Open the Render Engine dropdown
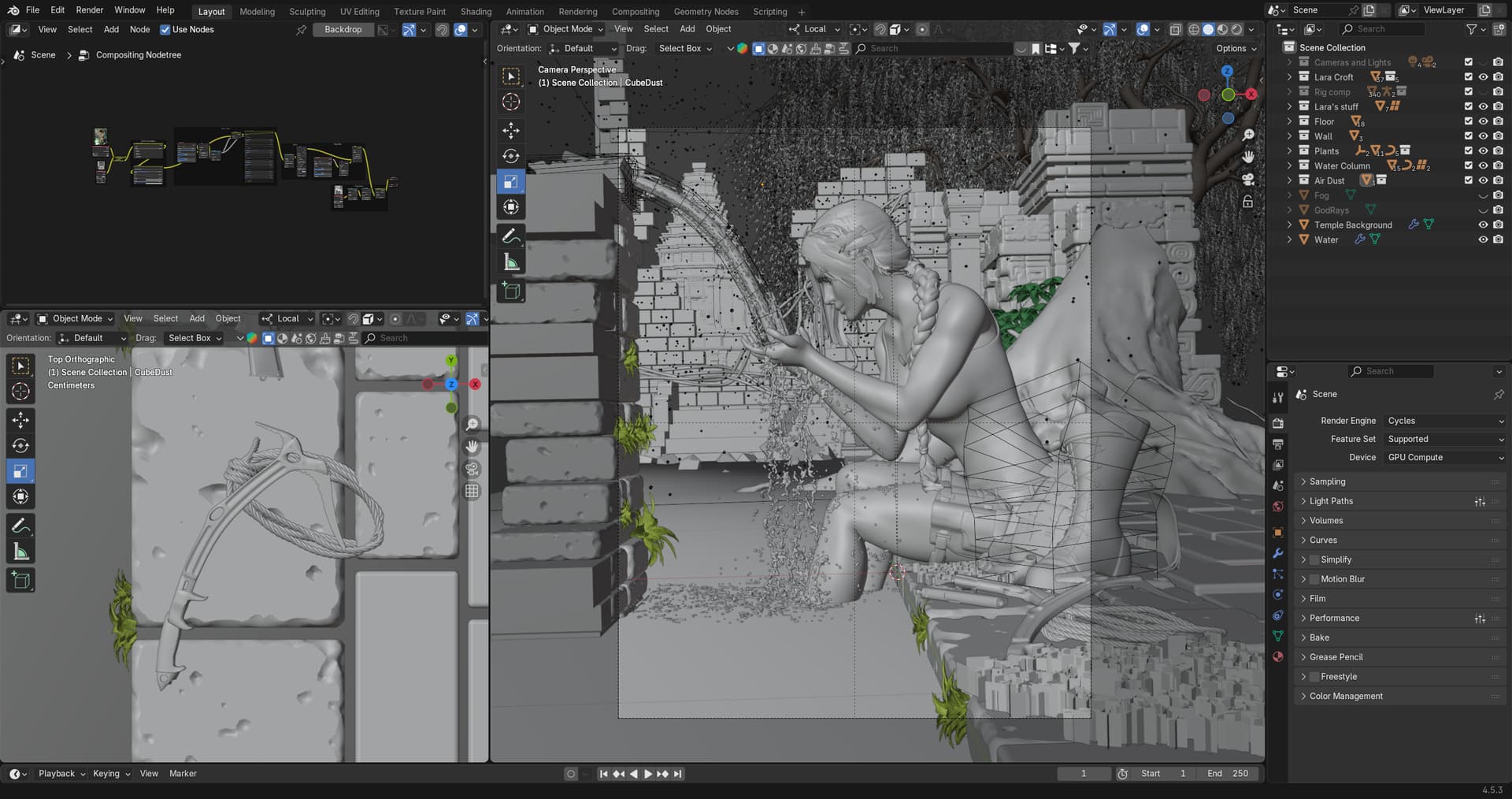 coord(1444,421)
